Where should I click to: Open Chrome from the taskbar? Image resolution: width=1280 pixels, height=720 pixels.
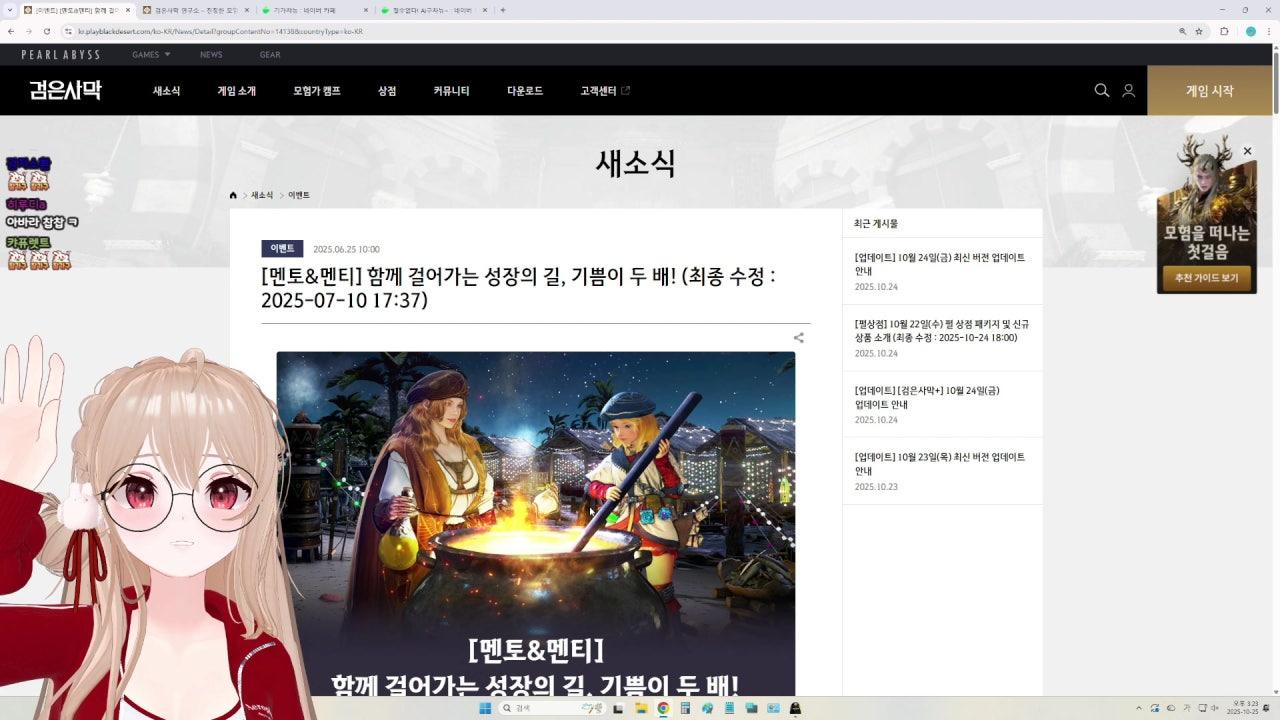662,708
